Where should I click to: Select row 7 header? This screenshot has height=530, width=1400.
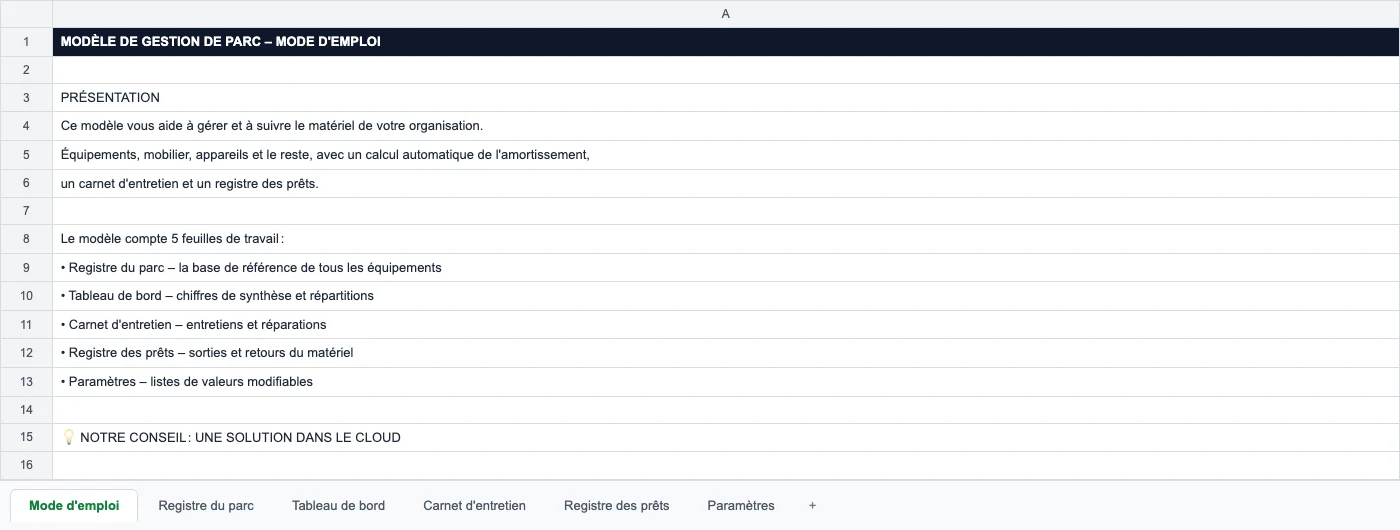[x=26, y=211]
